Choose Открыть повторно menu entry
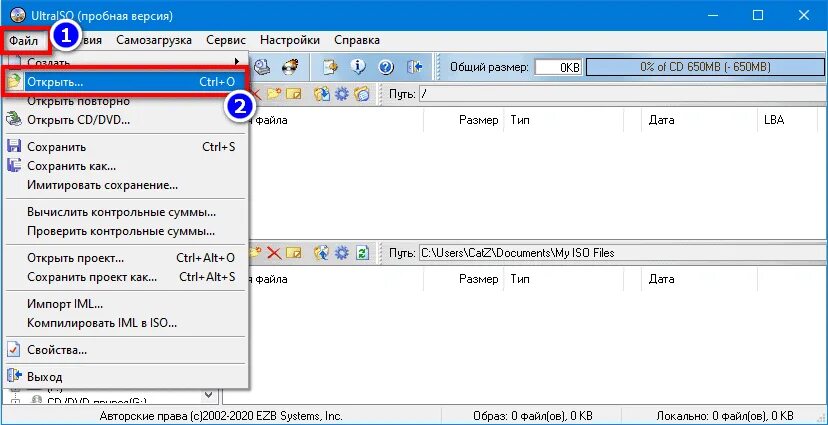Image resolution: width=828 pixels, height=425 pixels. point(127,101)
